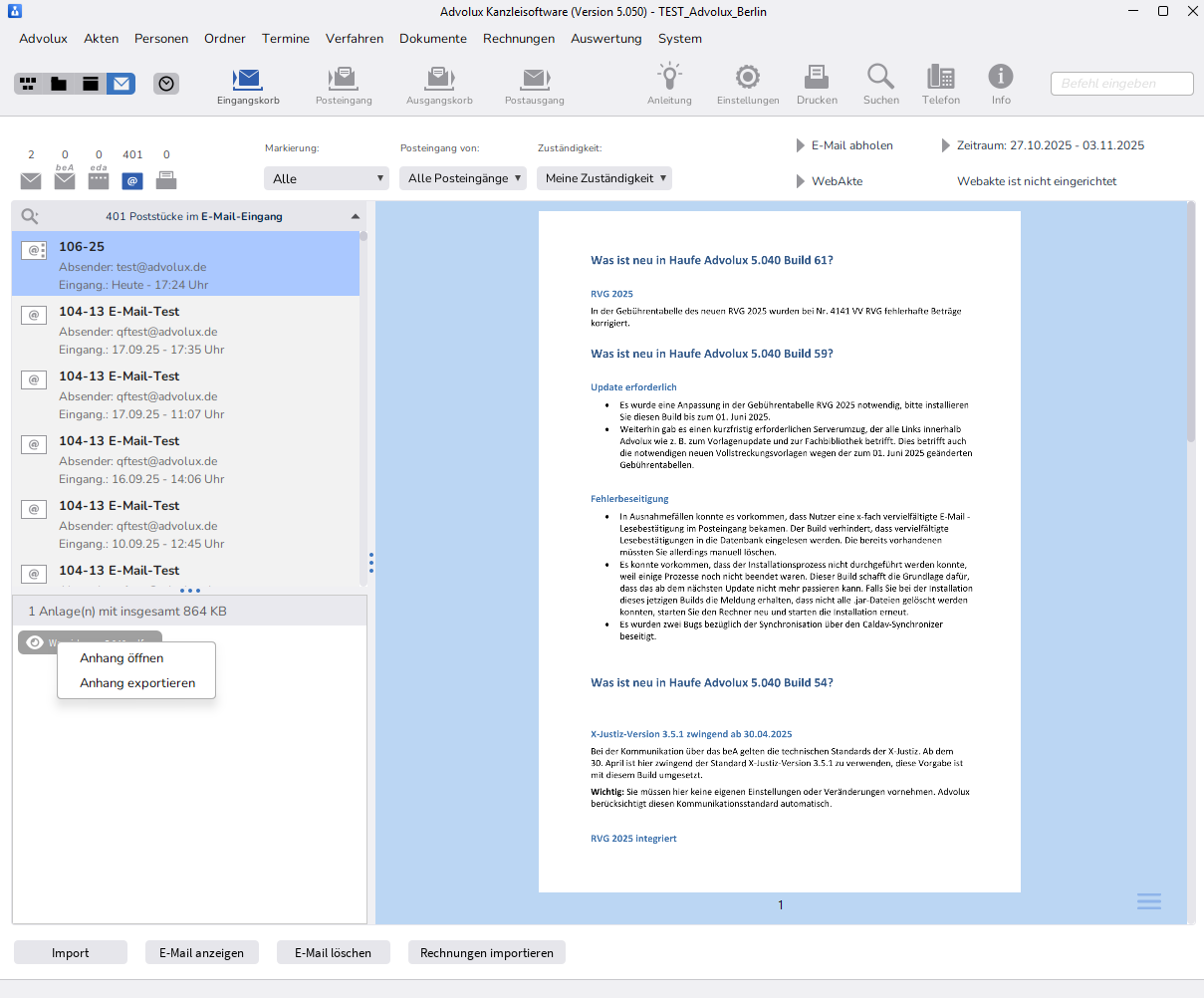Choose Anhang exportieren from context menu
This screenshot has height=998, width=1204.
pyautogui.click(x=137, y=683)
